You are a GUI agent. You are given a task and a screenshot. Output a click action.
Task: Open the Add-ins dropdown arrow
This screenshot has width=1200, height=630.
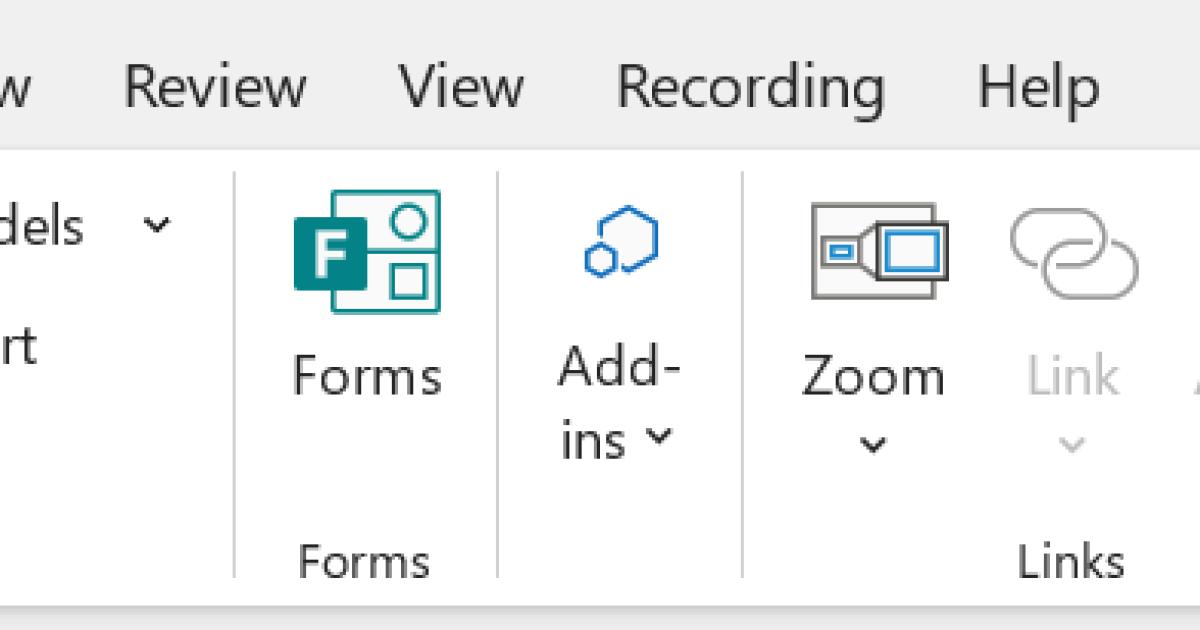(x=658, y=436)
